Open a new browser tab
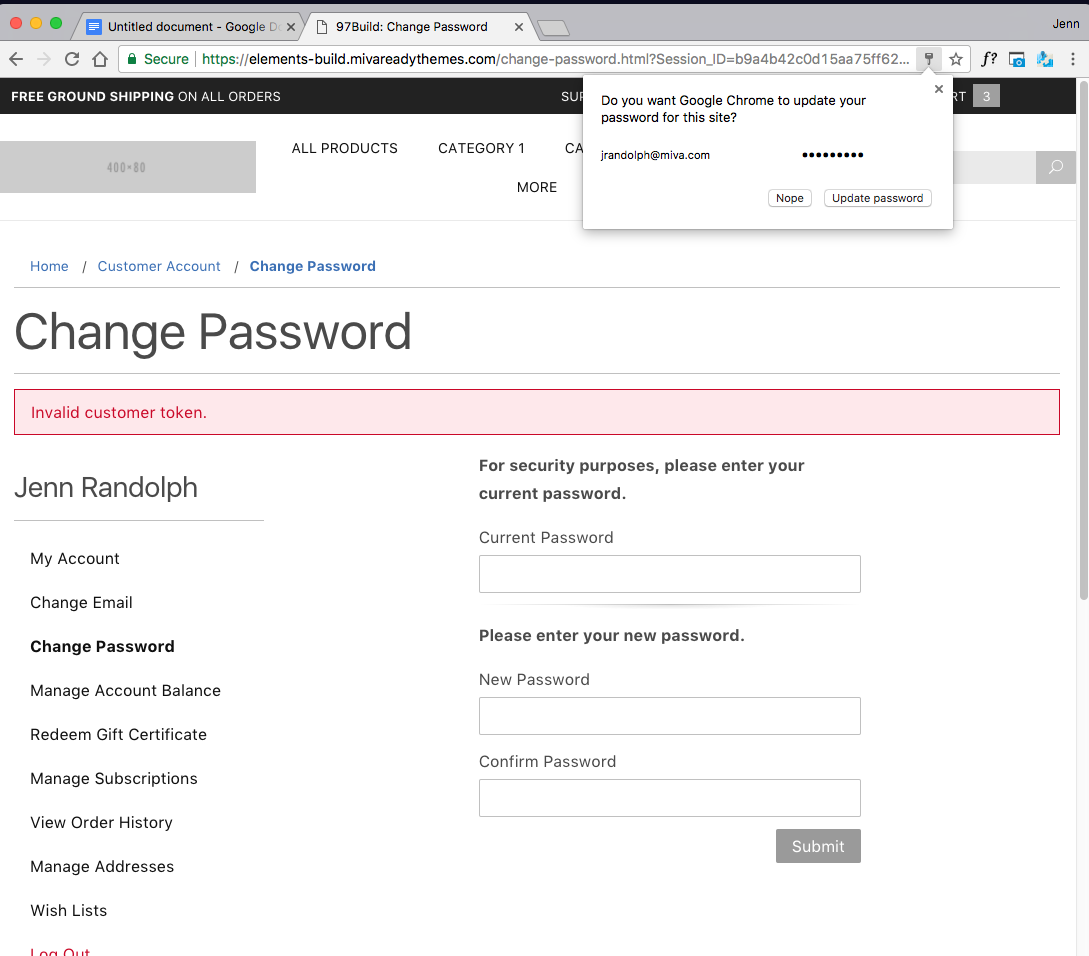Image resolution: width=1089 pixels, height=956 pixels. (554, 28)
